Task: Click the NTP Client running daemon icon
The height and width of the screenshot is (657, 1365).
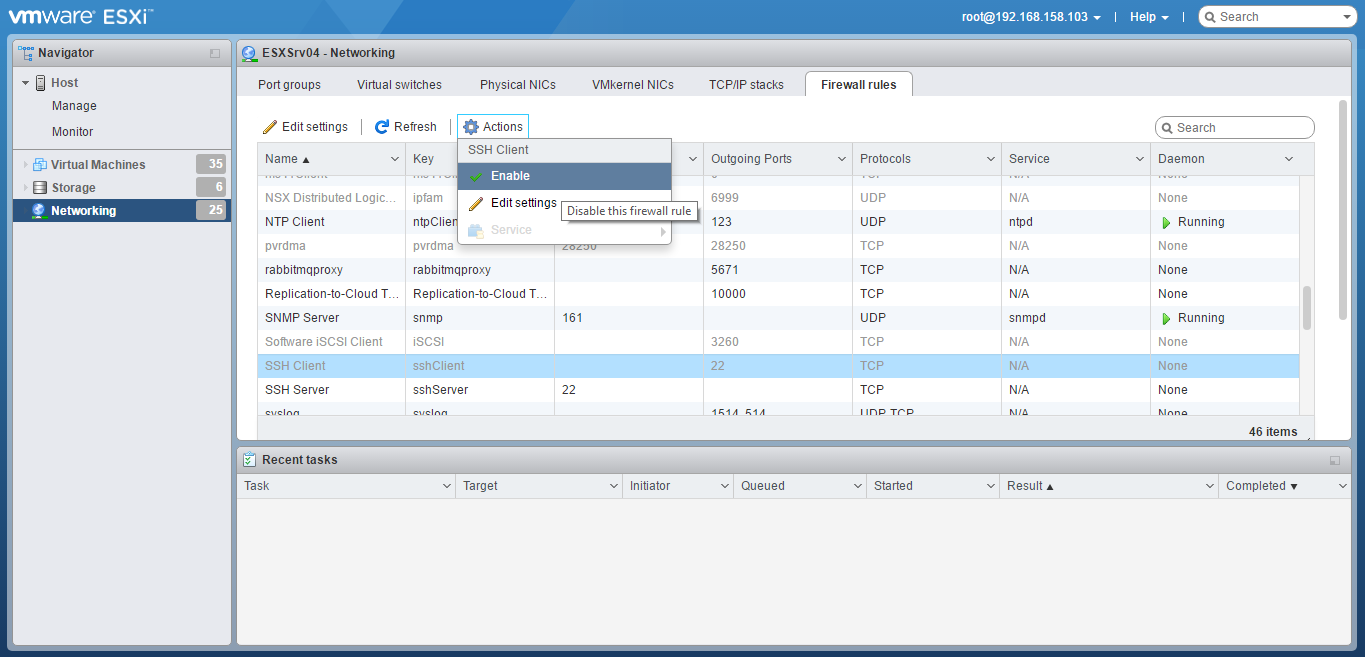Action: pos(1166,222)
